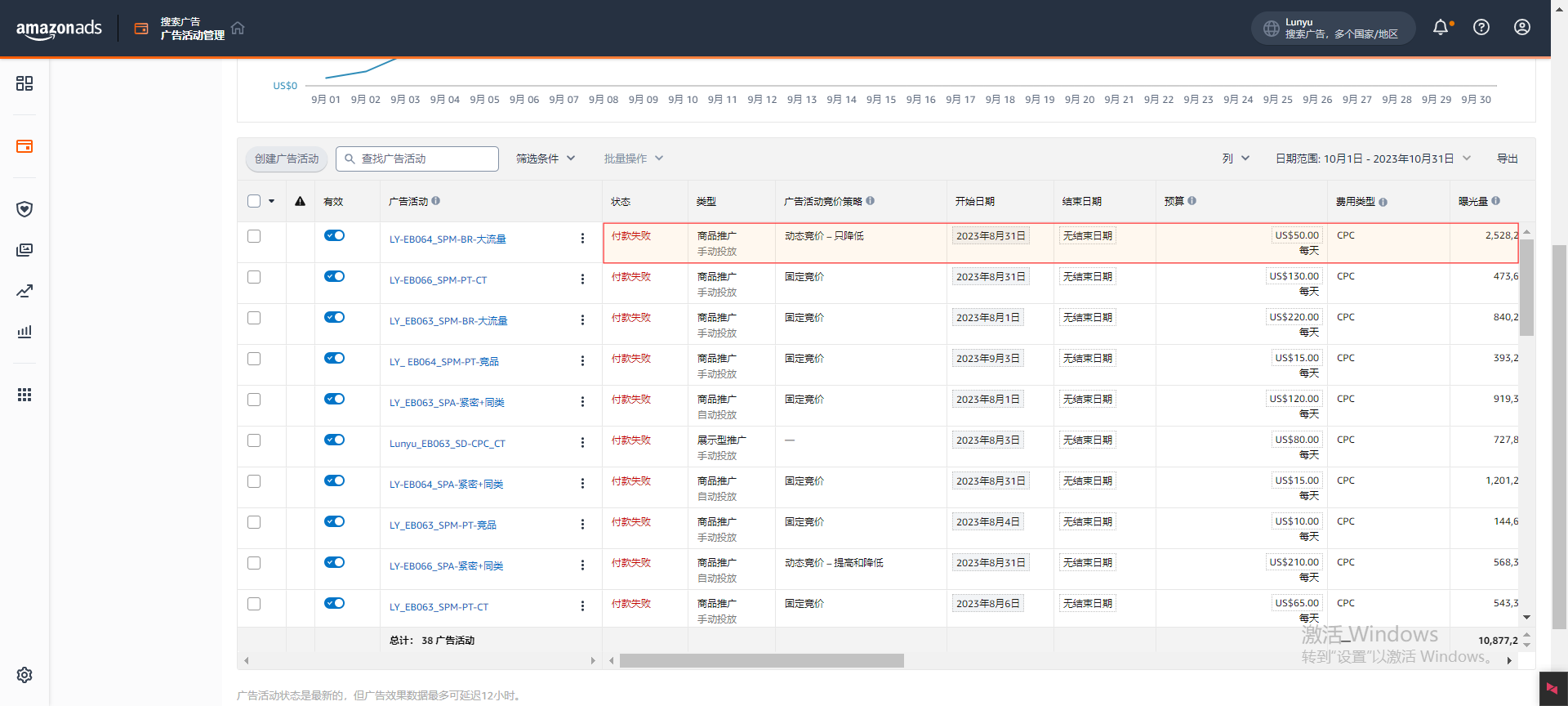Screen dimensions: 1568x706
Task: Click the 导出 export button
Action: [1507, 159]
